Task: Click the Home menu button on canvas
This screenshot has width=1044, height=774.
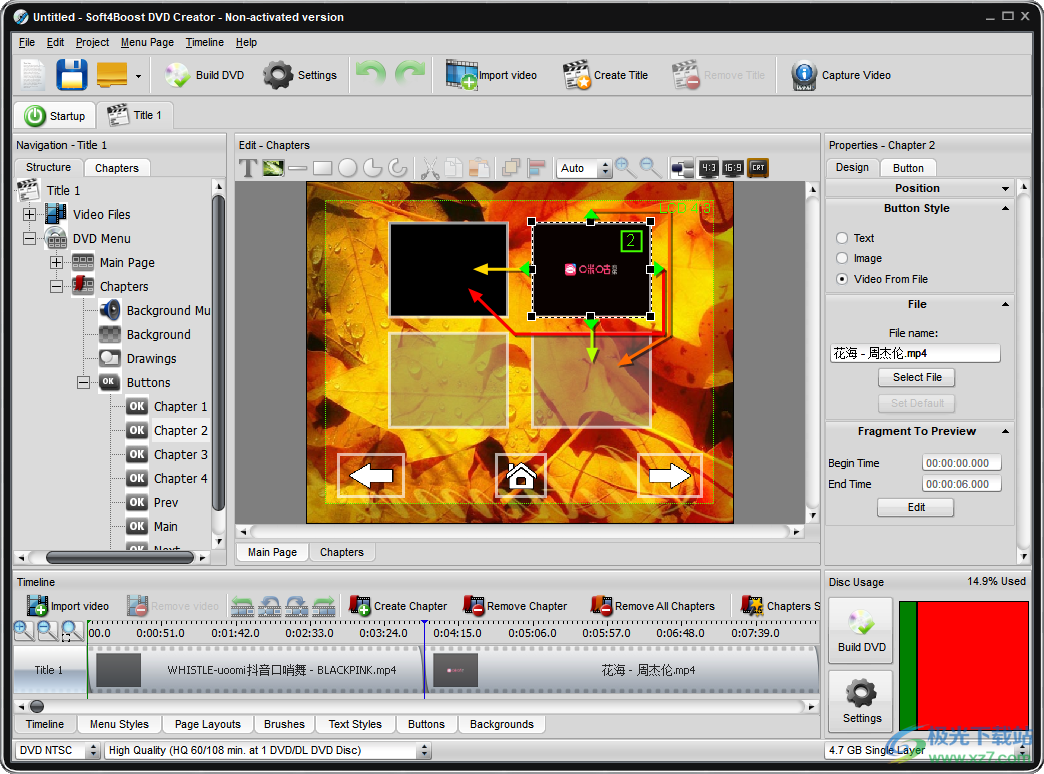Action: point(521,476)
